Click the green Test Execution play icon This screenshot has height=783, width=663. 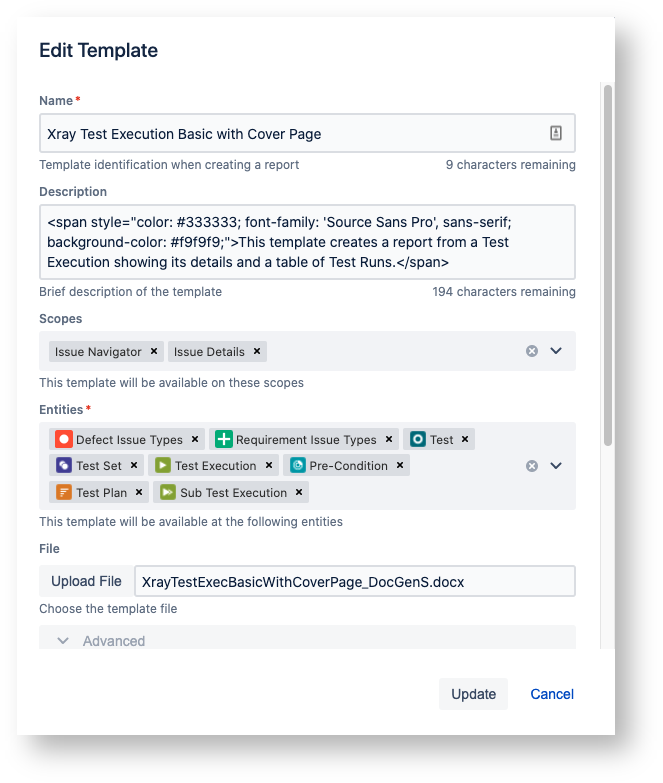pyautogui.click(x=162, y=465)
